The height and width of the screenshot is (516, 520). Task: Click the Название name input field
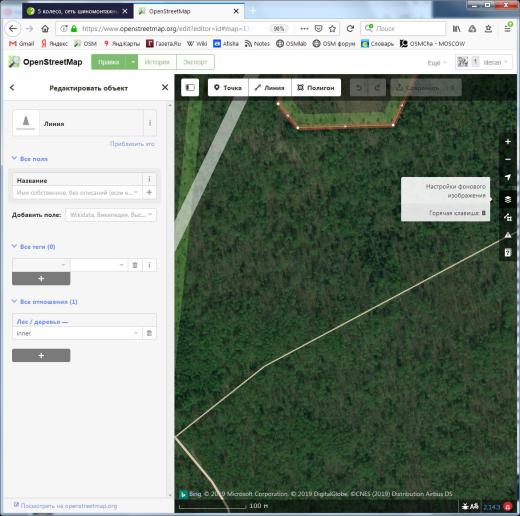tap(77, 192)
